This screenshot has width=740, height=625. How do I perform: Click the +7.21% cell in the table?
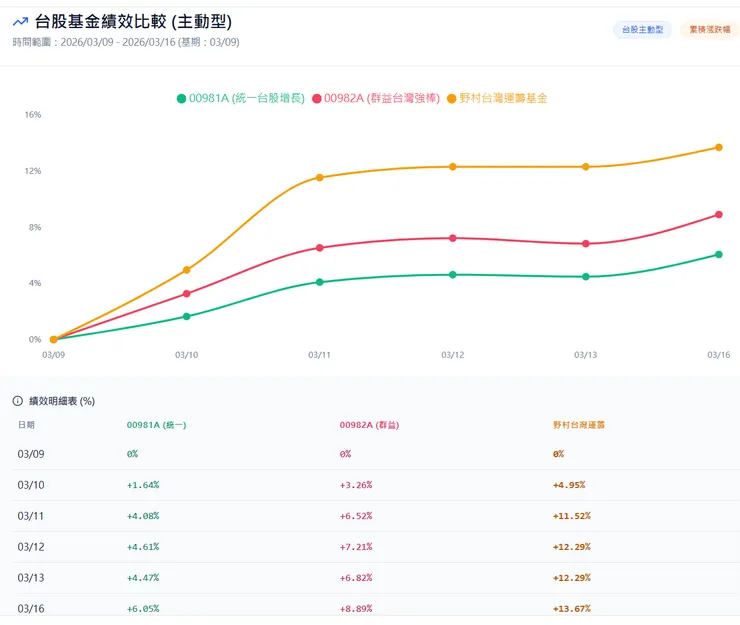tap(356, 547)
